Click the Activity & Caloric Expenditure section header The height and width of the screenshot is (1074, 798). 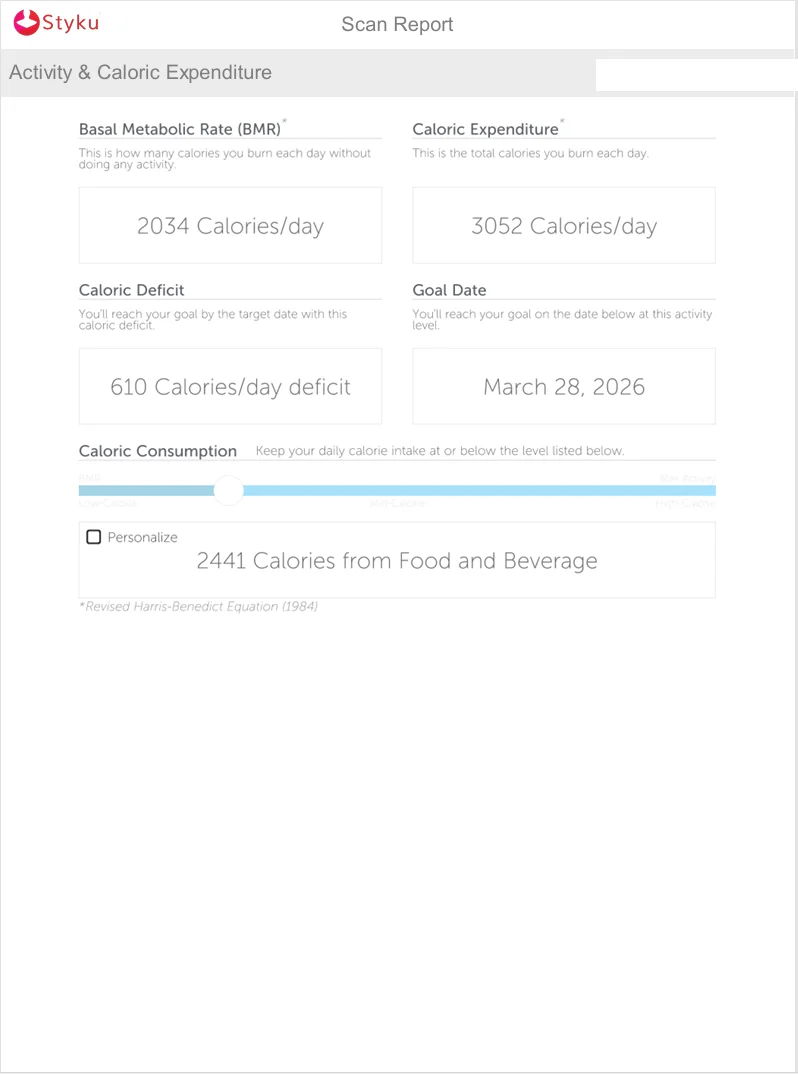(x=140, y=72)
